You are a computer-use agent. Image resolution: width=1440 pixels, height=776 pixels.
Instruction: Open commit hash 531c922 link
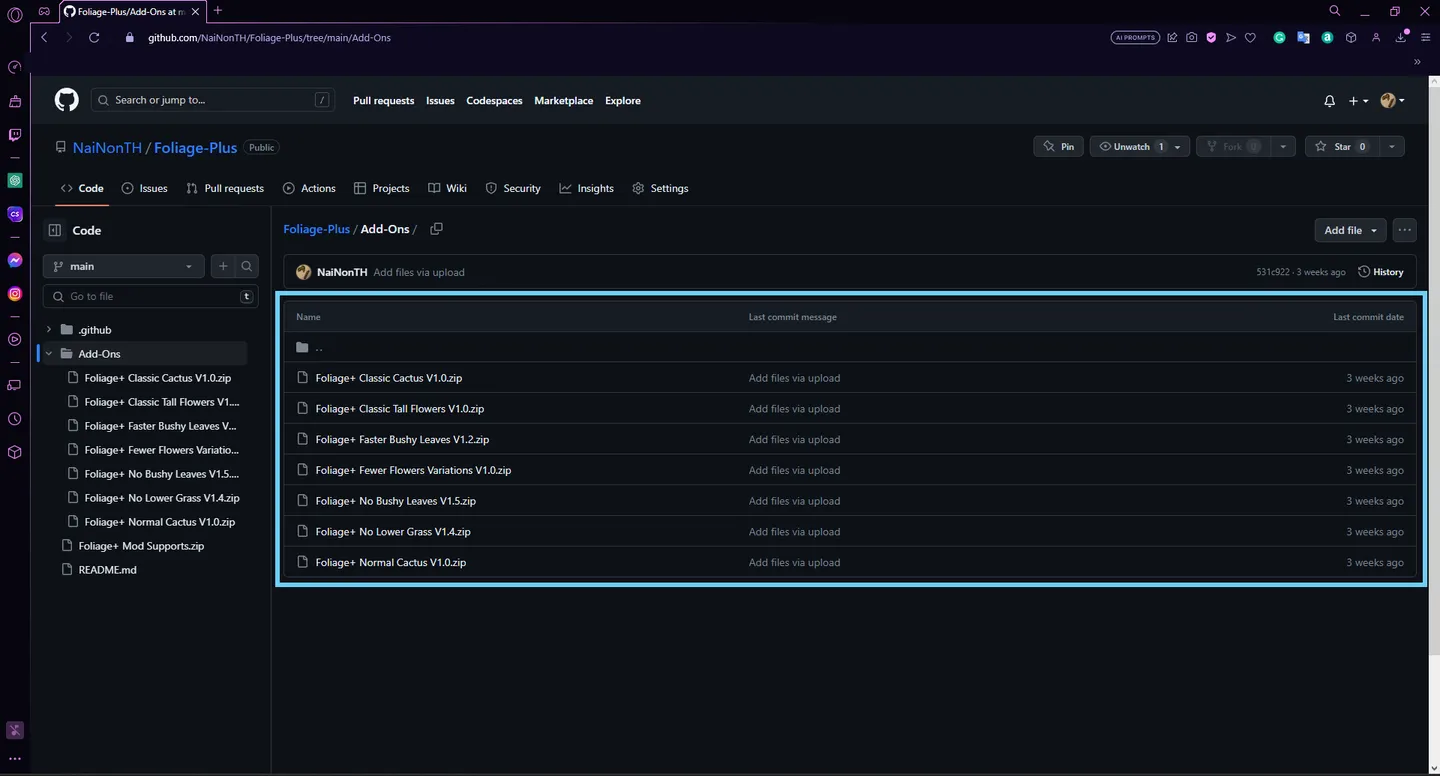[1273, 272]
